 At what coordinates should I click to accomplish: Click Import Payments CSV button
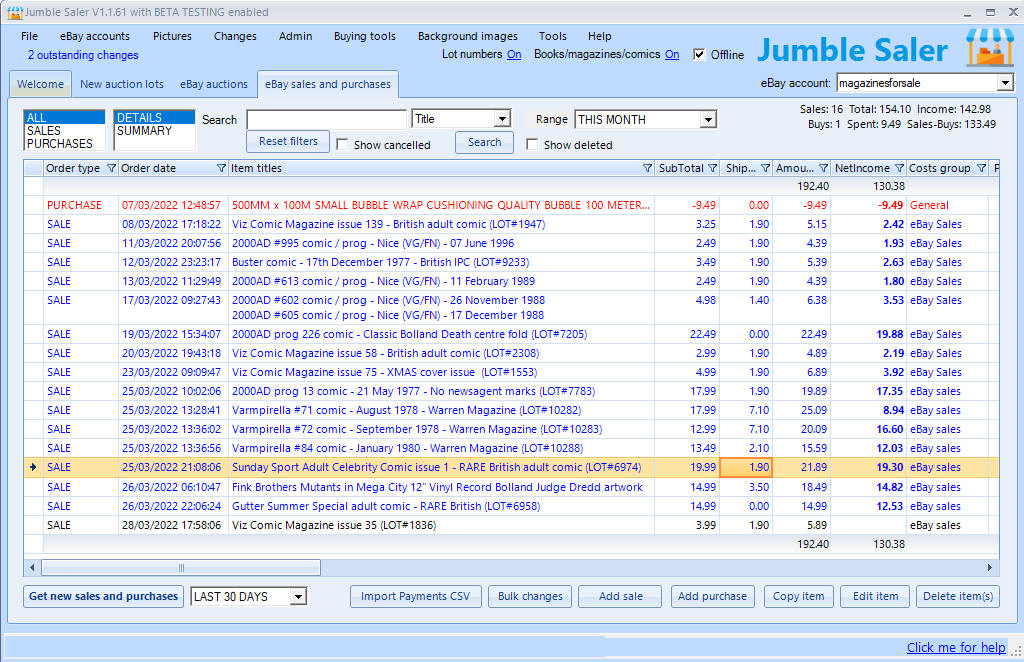pos(415,596)
